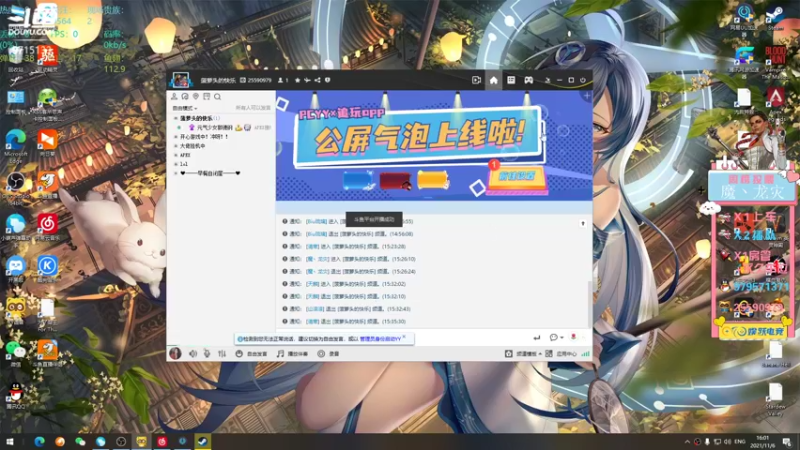This screenshot has width=800, height=450.
Task: Click the 15:32:02 enter-channel notice
Action: pos(344,284)
